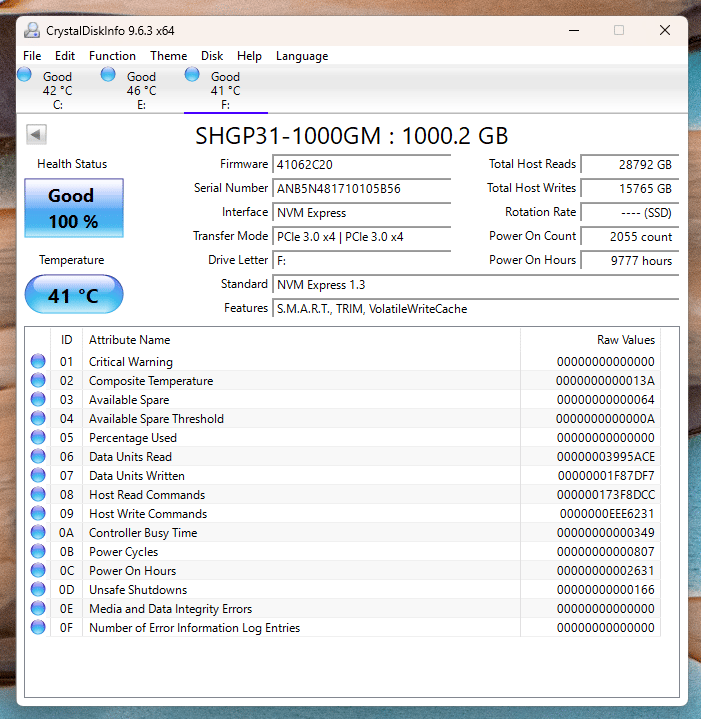The width and height of the screenshot is (701, 719).
Task: Click the status orb of Unsafe Shutdowns row
Action: (x=38, y=589)
